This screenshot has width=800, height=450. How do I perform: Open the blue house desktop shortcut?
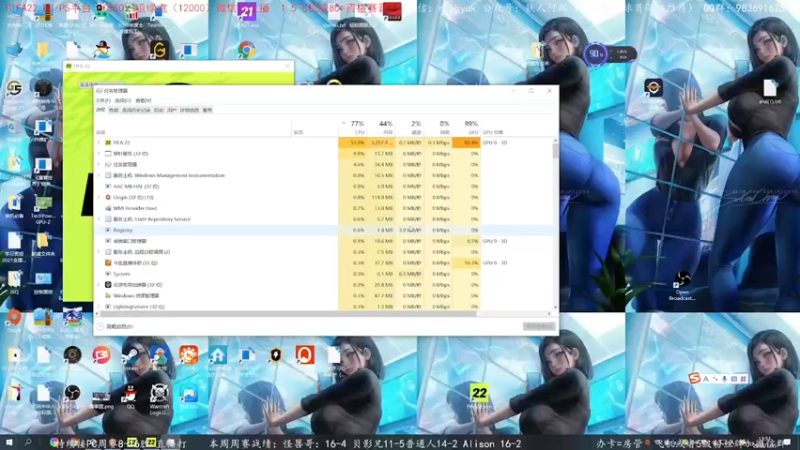(x=218, y=356)
